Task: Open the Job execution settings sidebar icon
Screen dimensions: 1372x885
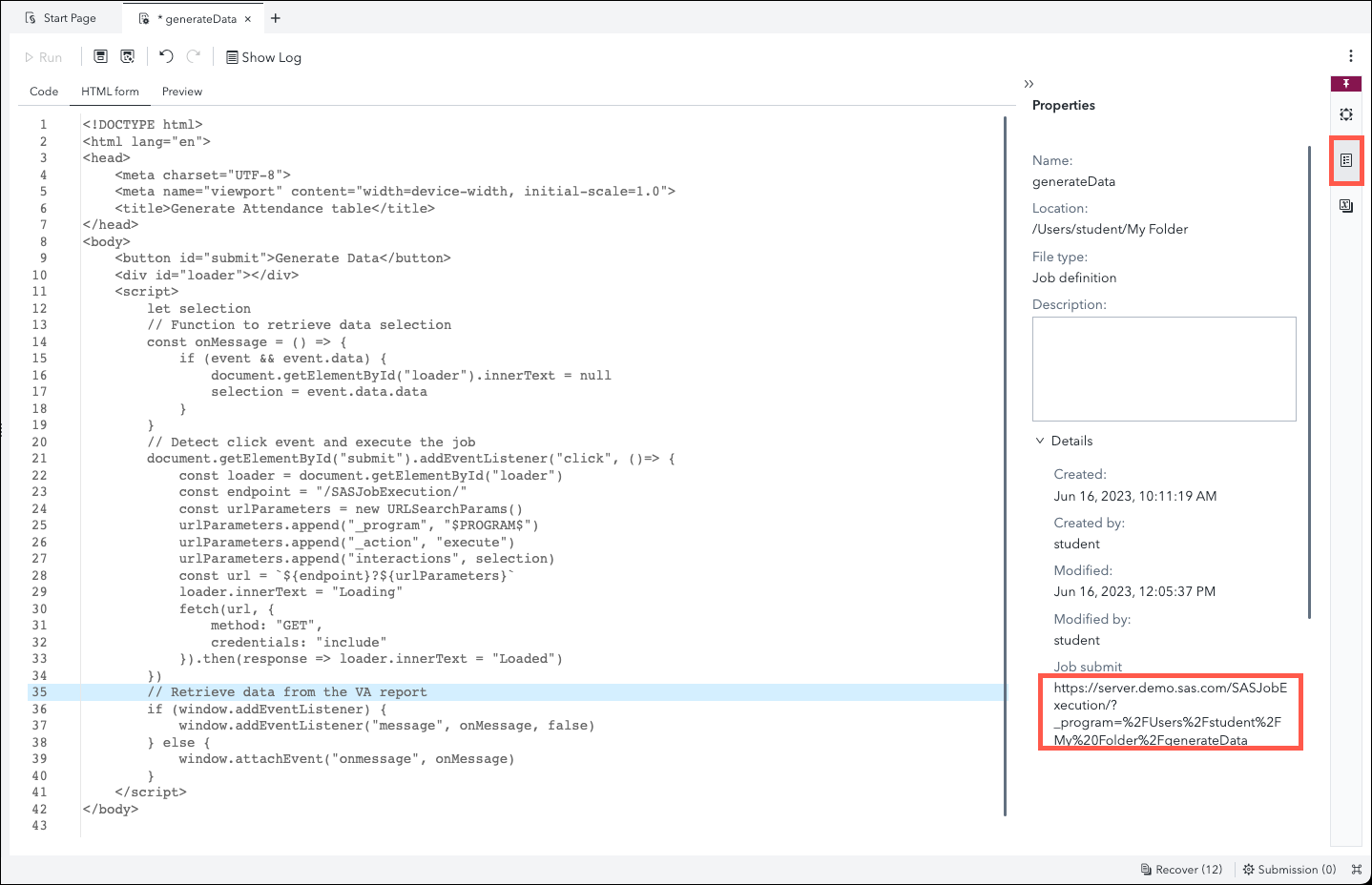Action: click(x=1345, y=113)
